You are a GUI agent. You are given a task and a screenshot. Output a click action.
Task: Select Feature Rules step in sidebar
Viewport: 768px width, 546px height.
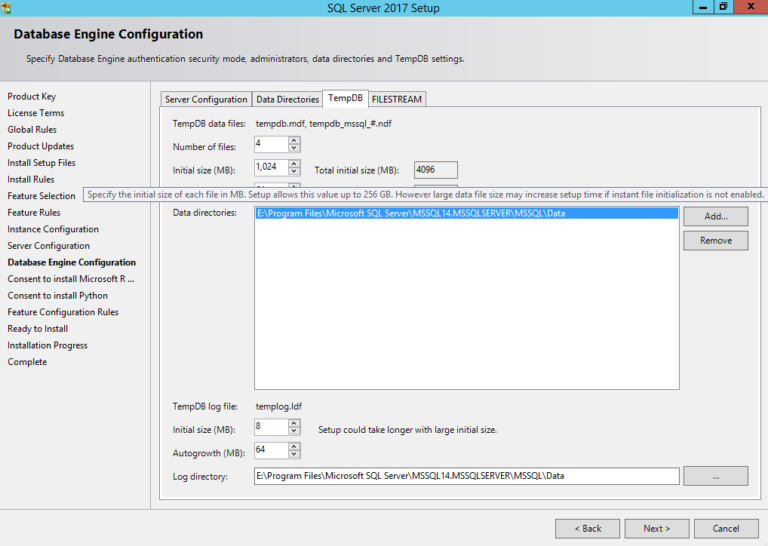[34, 213]
